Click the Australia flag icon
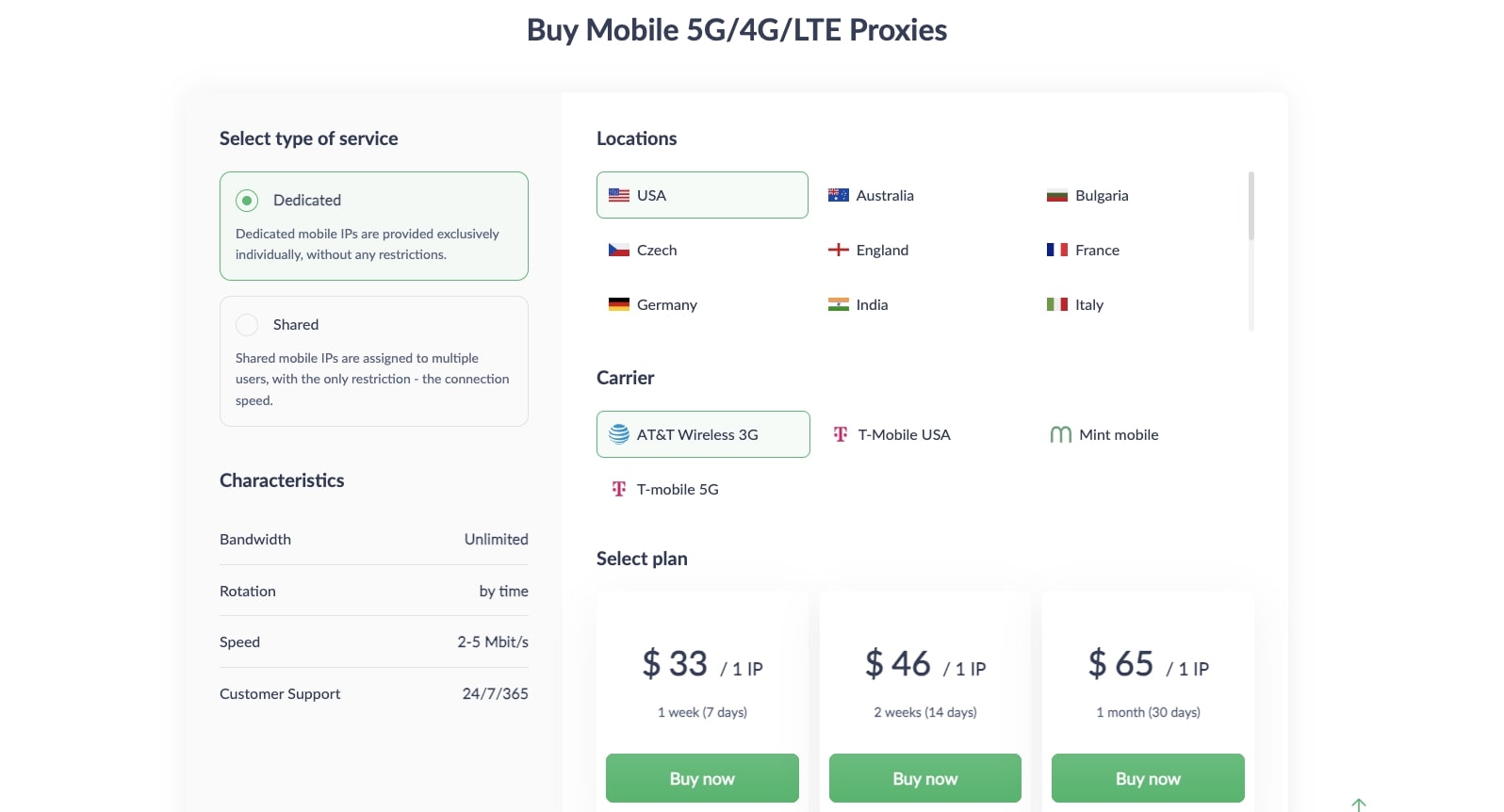 coord(838,195)
